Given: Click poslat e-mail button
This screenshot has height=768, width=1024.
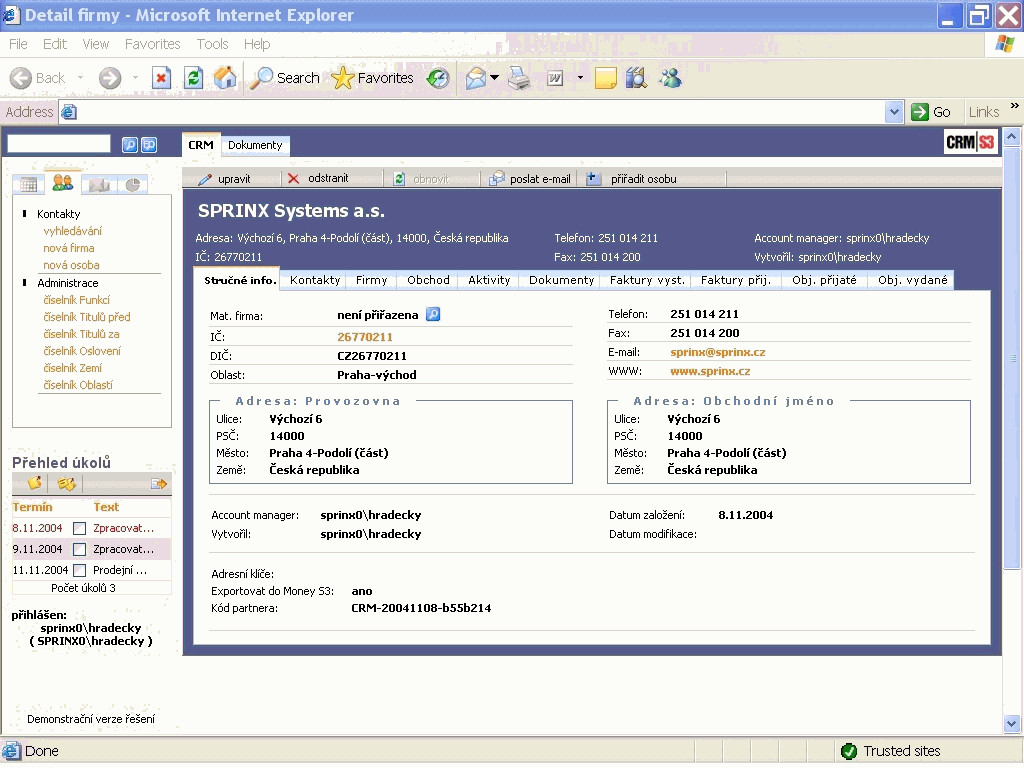Looking at the screenshot, I should [530, 179].
